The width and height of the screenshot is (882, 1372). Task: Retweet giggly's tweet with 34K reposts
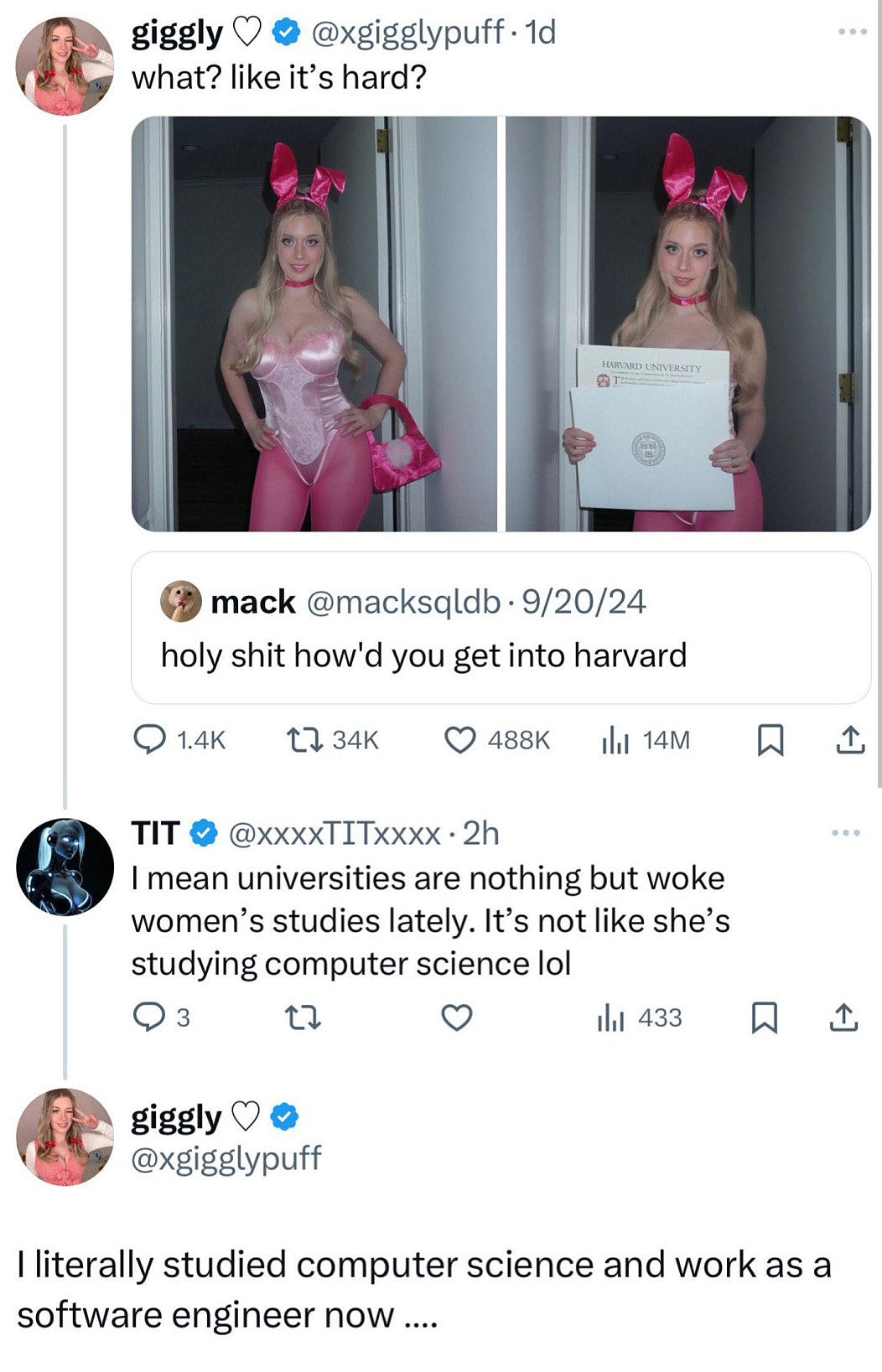tap(300, 739)
